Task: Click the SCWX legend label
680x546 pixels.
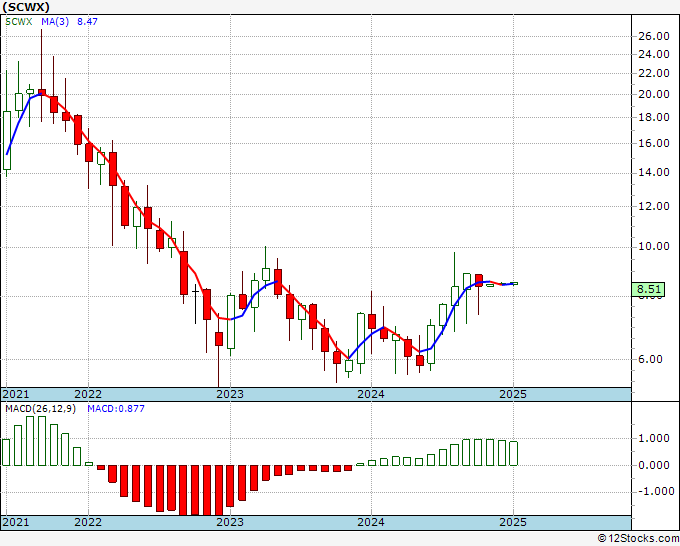Action: pos(19,21)
